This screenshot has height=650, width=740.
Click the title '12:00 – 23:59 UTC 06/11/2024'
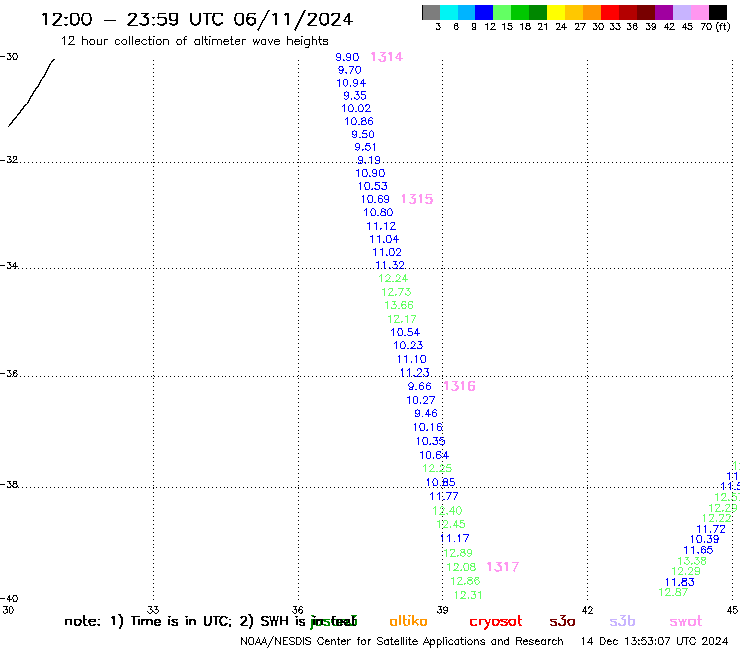tap(197, 20)
